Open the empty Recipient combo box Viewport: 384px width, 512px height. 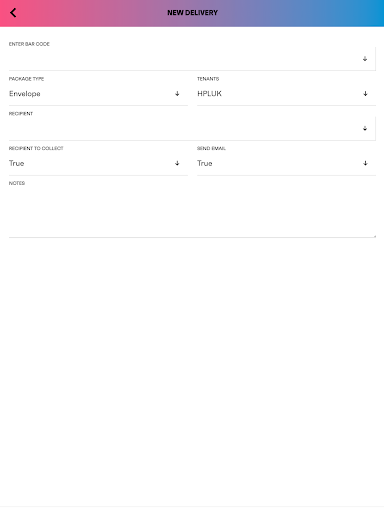click(x=192, y=128)
